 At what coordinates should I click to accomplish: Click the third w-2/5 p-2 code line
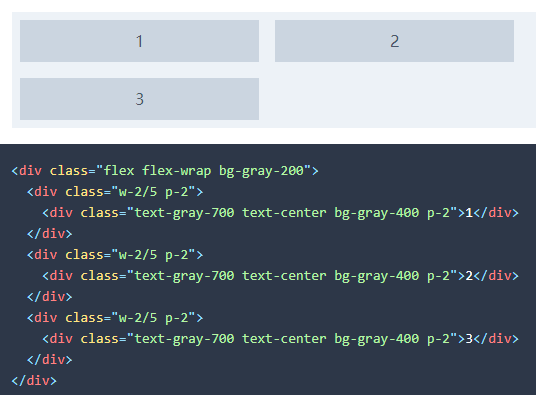tap(115, 318)
